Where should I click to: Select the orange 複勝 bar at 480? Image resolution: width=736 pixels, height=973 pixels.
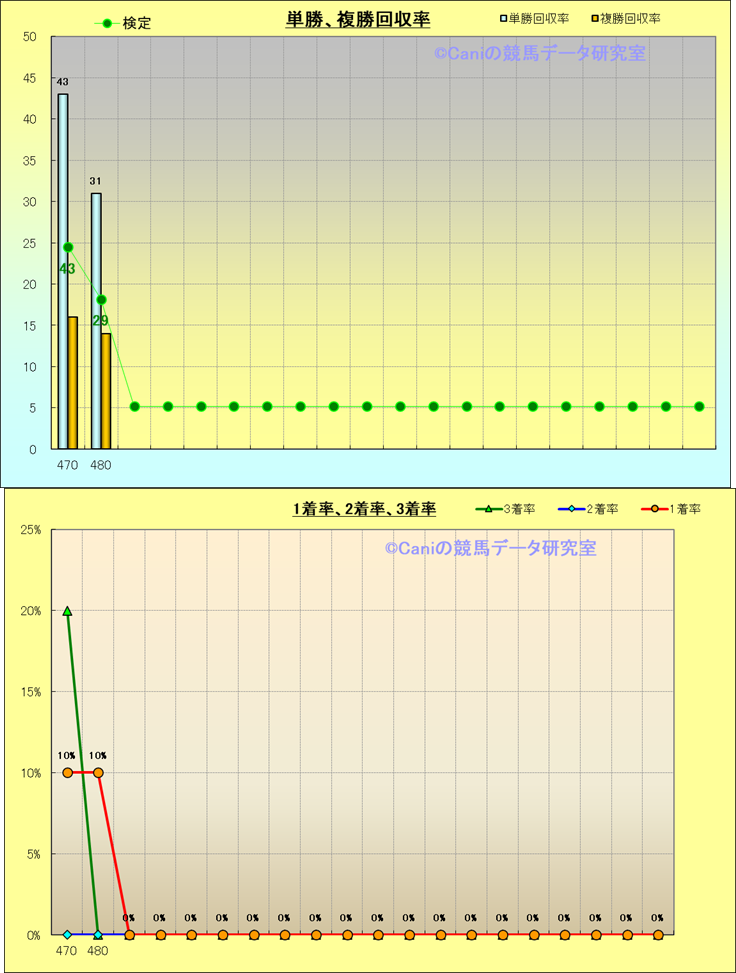click(106, 390)
